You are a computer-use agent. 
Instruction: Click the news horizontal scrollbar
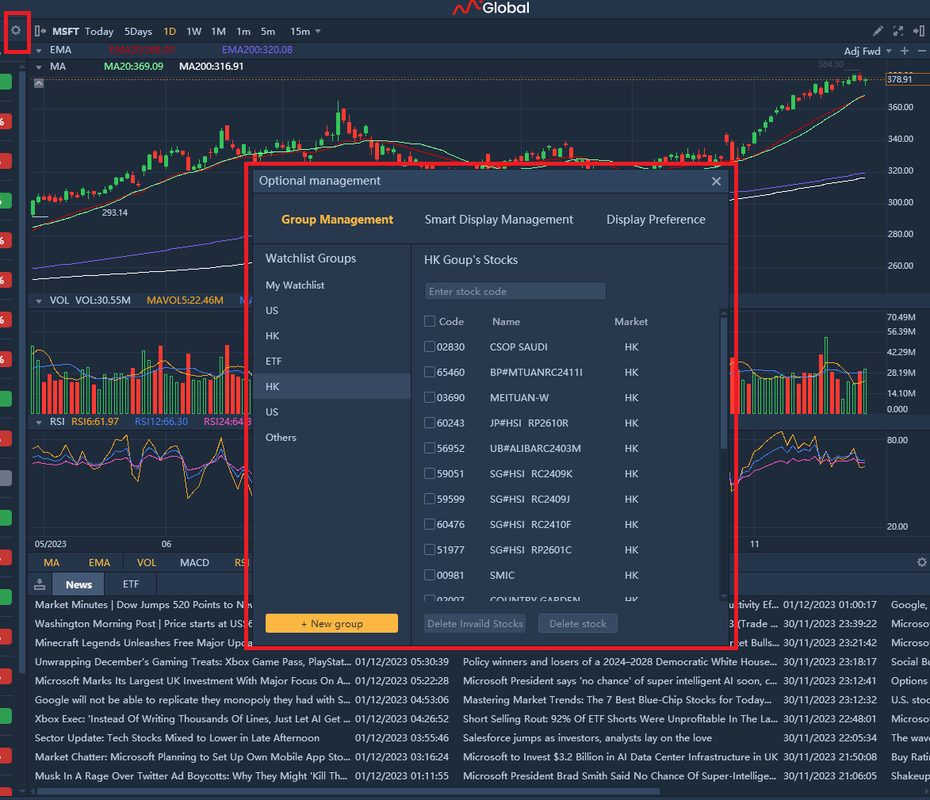[x=348, y=791]
